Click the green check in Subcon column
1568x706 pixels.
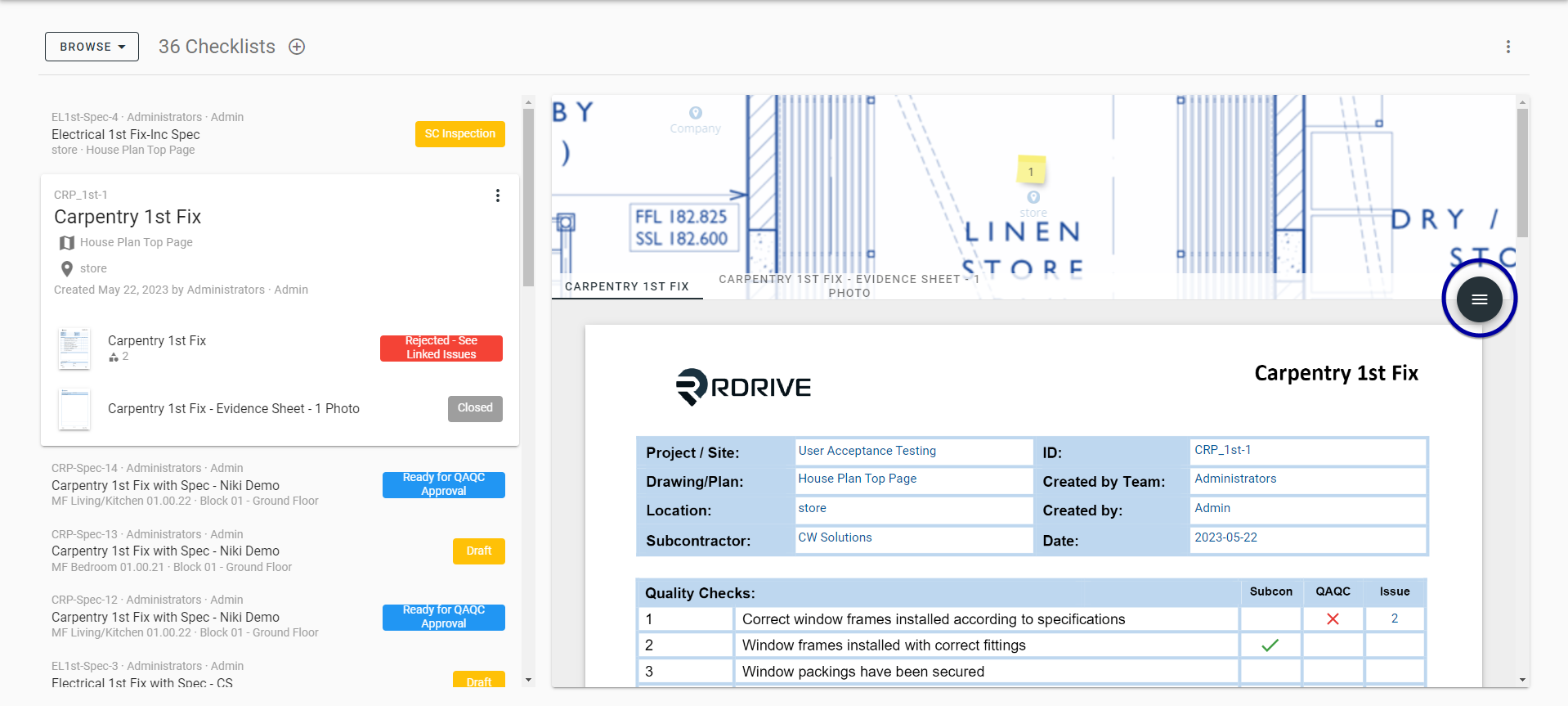pos(1270,645)
